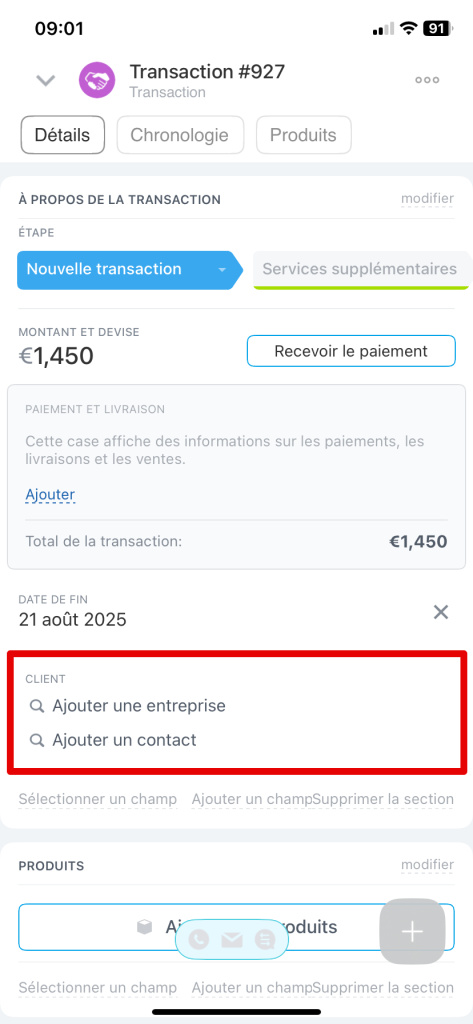Tap the chat message icon in floating bar
The image size is (473, 1024).
tap(265, 940)
